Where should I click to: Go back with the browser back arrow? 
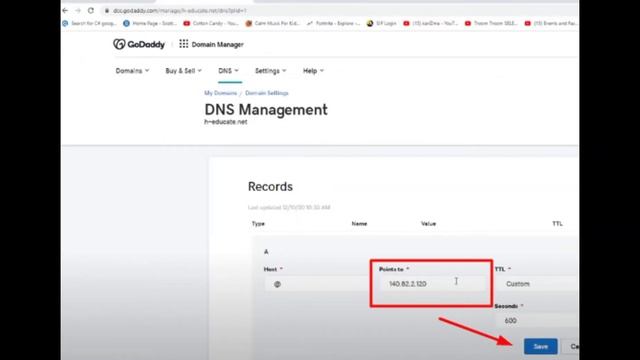point(65,11)
